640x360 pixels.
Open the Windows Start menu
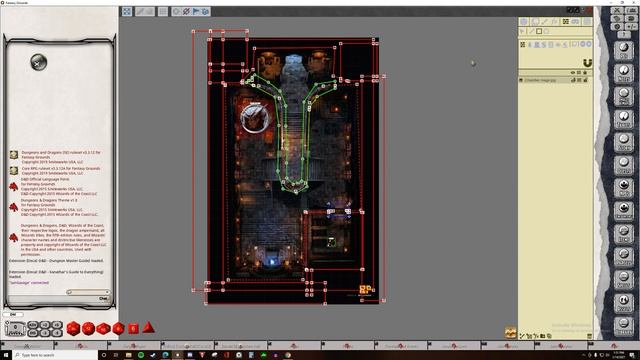click(6, 355)
